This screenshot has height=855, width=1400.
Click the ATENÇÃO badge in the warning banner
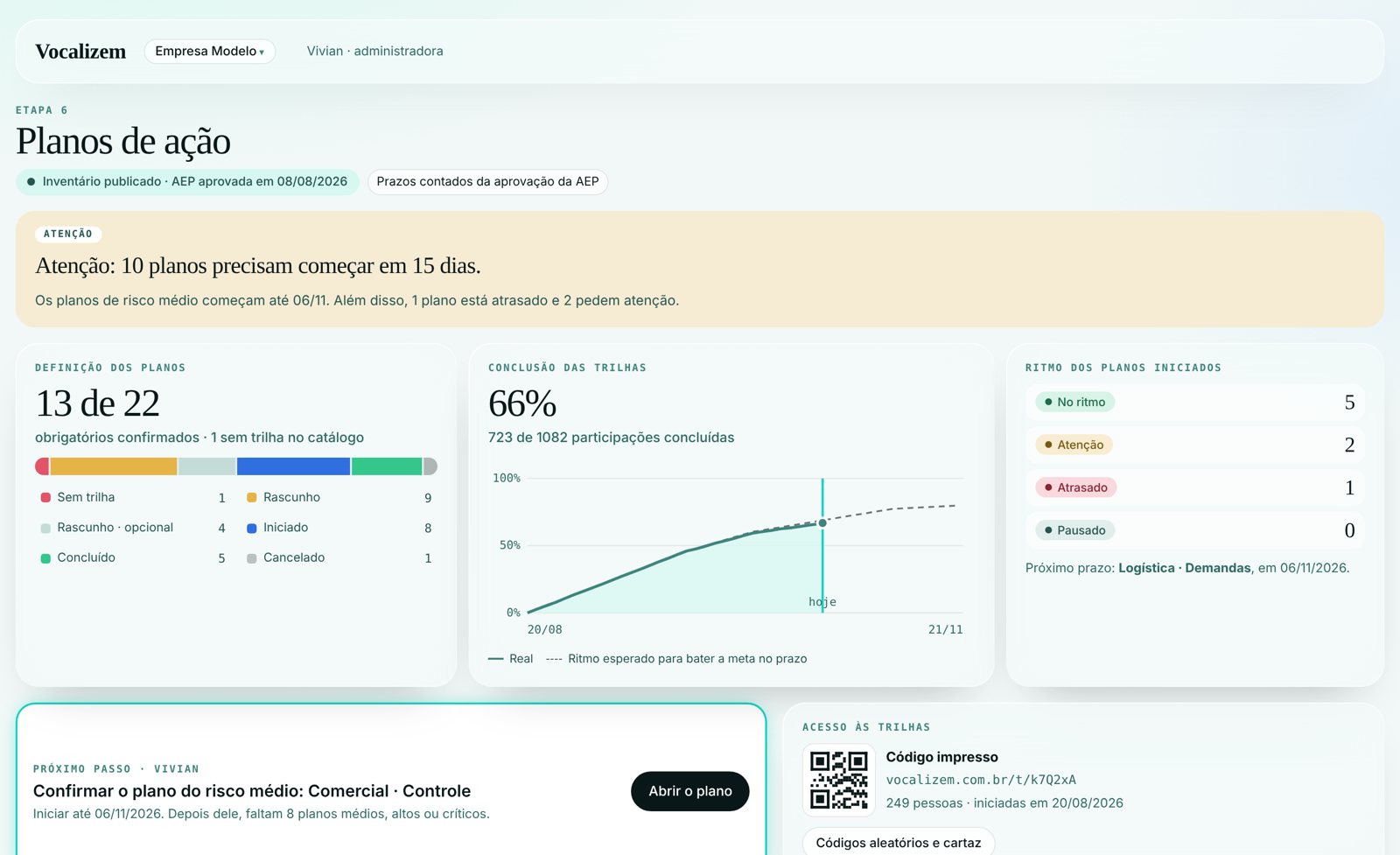pyautogui.click(x=68, y=235)
